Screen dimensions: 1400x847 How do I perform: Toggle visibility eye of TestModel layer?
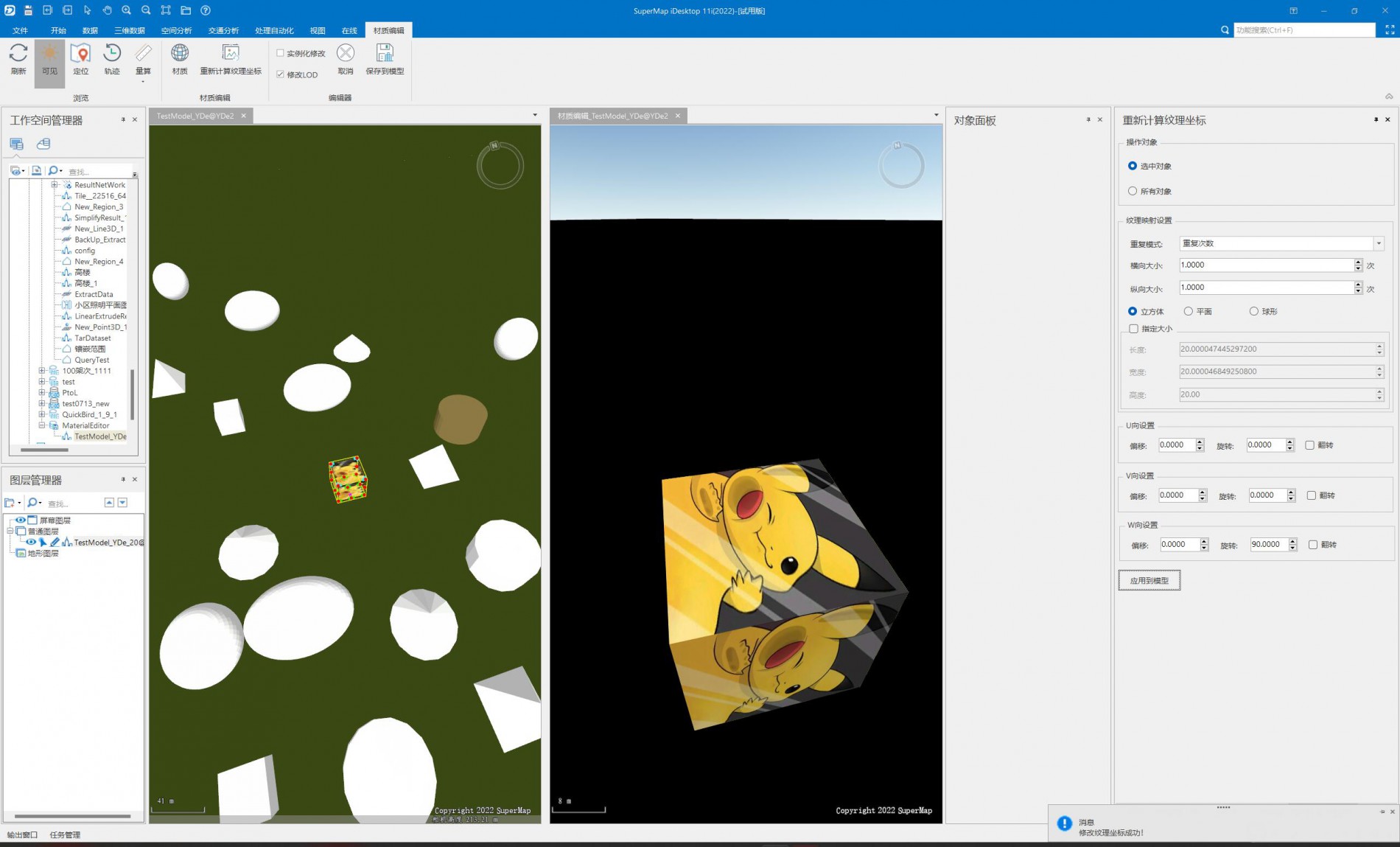(x=31, y=542)
